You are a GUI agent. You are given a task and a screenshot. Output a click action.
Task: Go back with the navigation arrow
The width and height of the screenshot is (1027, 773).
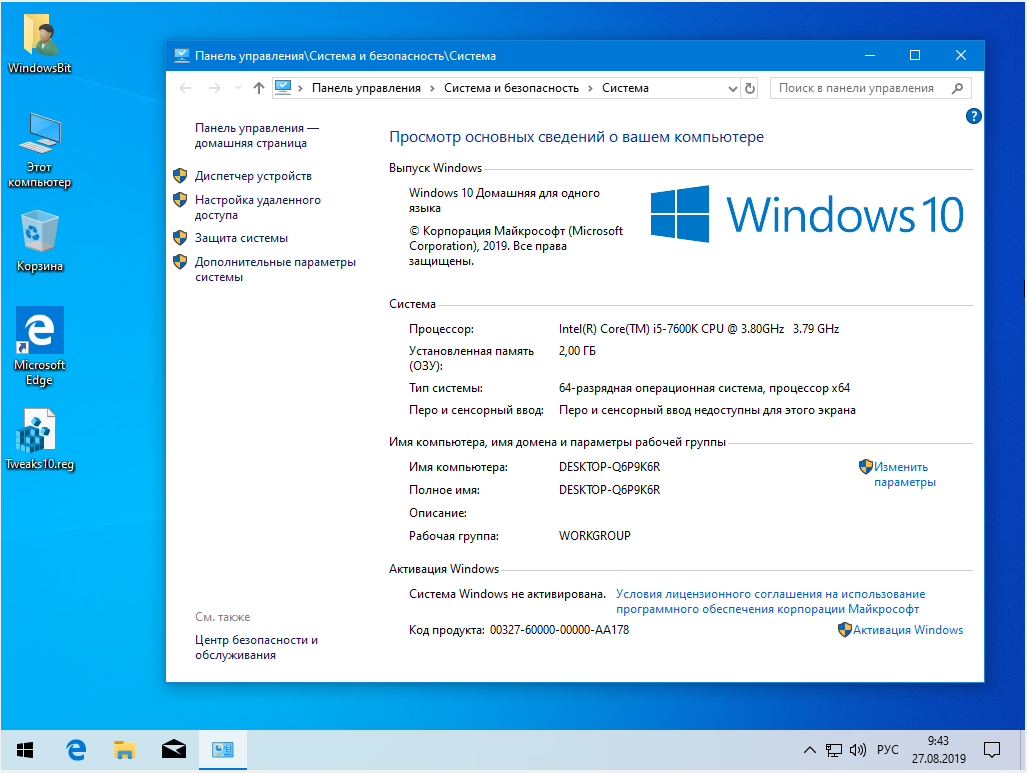185,88
